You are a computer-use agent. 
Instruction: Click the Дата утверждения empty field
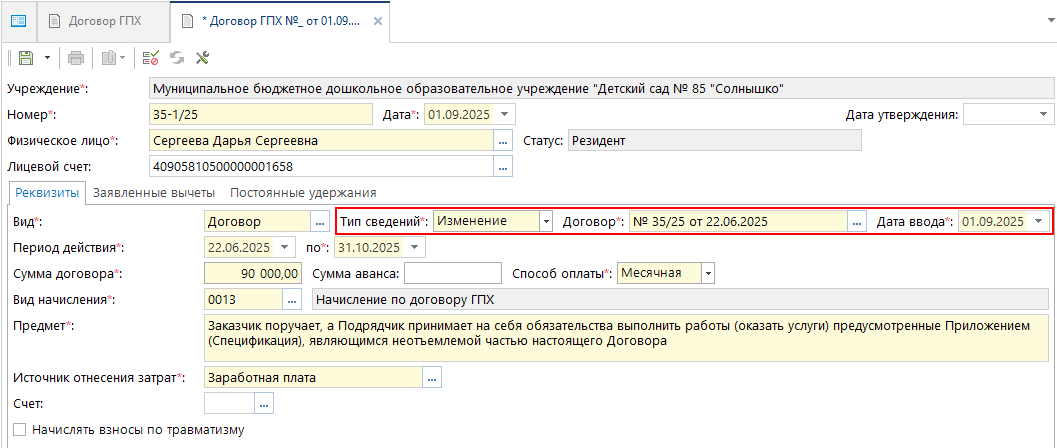tap(999, 115)
